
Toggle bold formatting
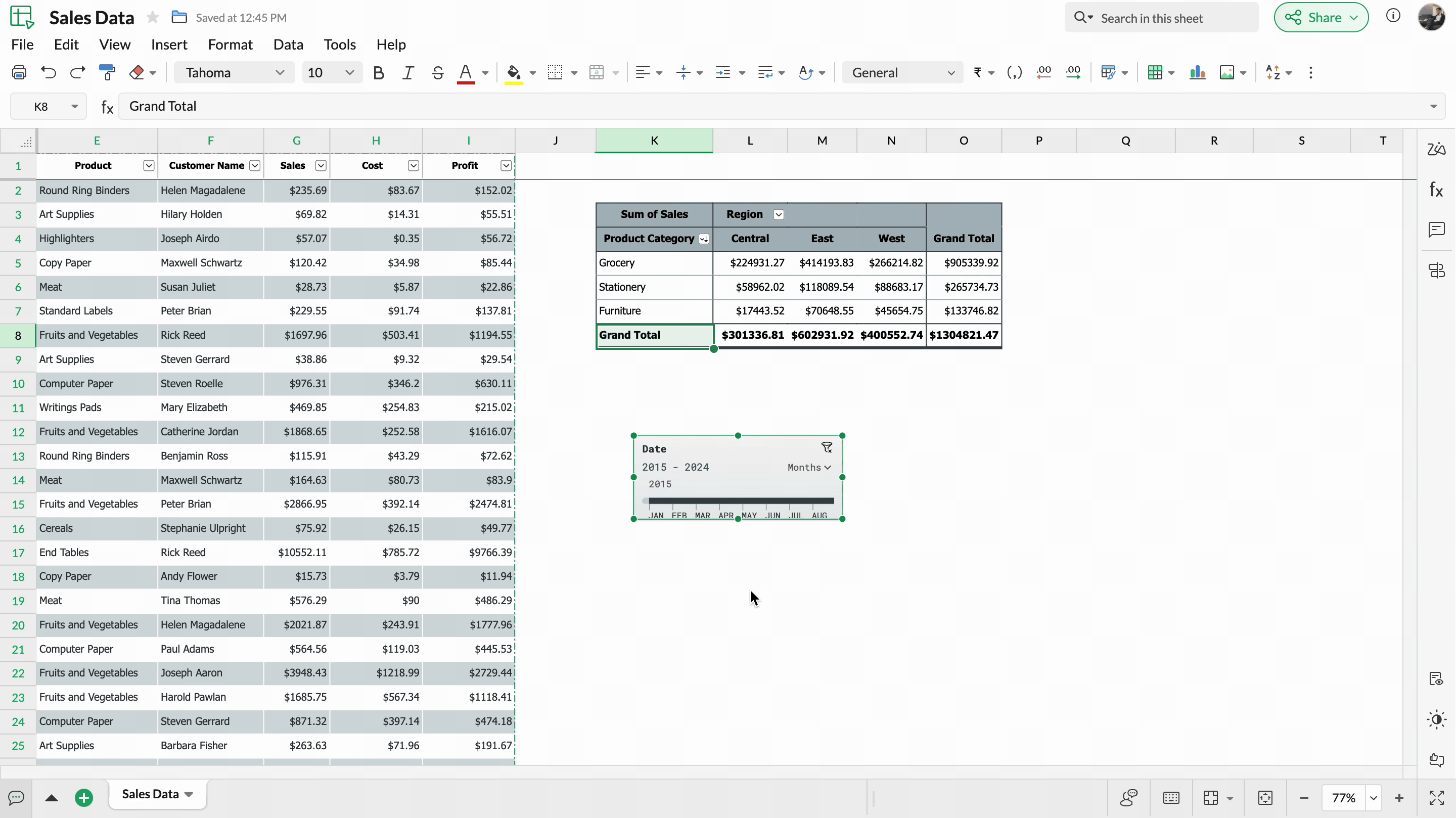(x=379, y=72)
